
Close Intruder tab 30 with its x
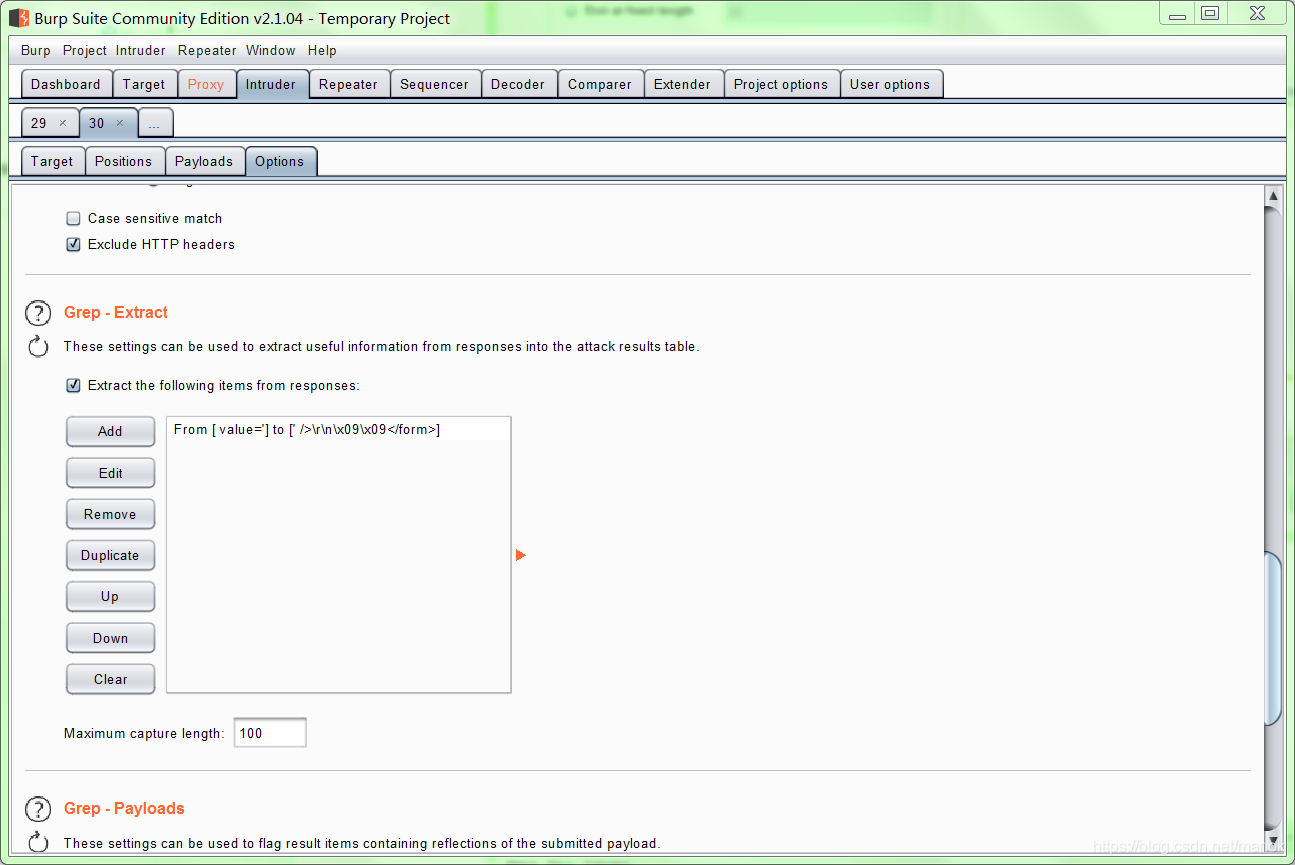tap(119, 123)
